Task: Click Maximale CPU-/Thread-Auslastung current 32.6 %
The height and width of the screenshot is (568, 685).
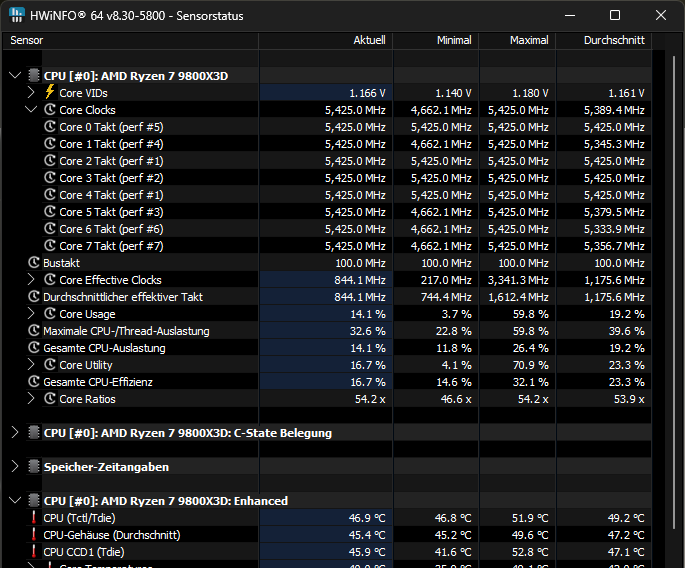Action: point(367,331)
